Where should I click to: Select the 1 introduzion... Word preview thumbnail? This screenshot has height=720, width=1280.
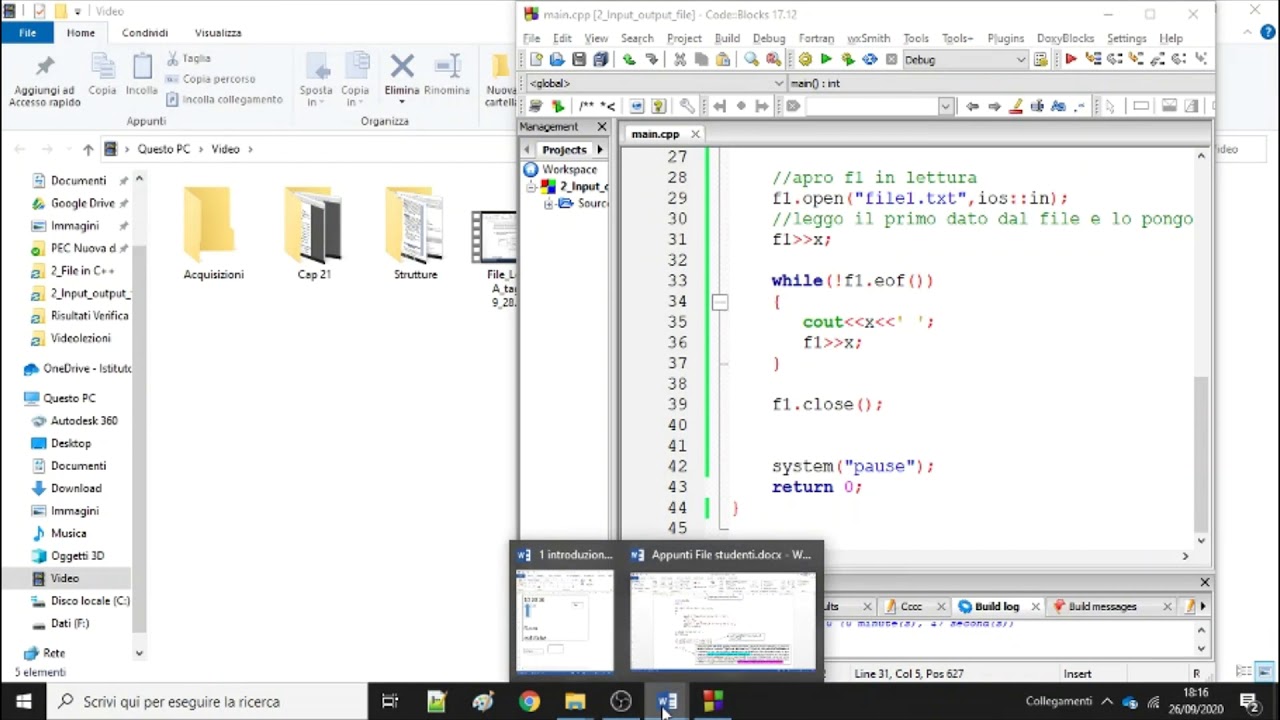tap(564, 609)
